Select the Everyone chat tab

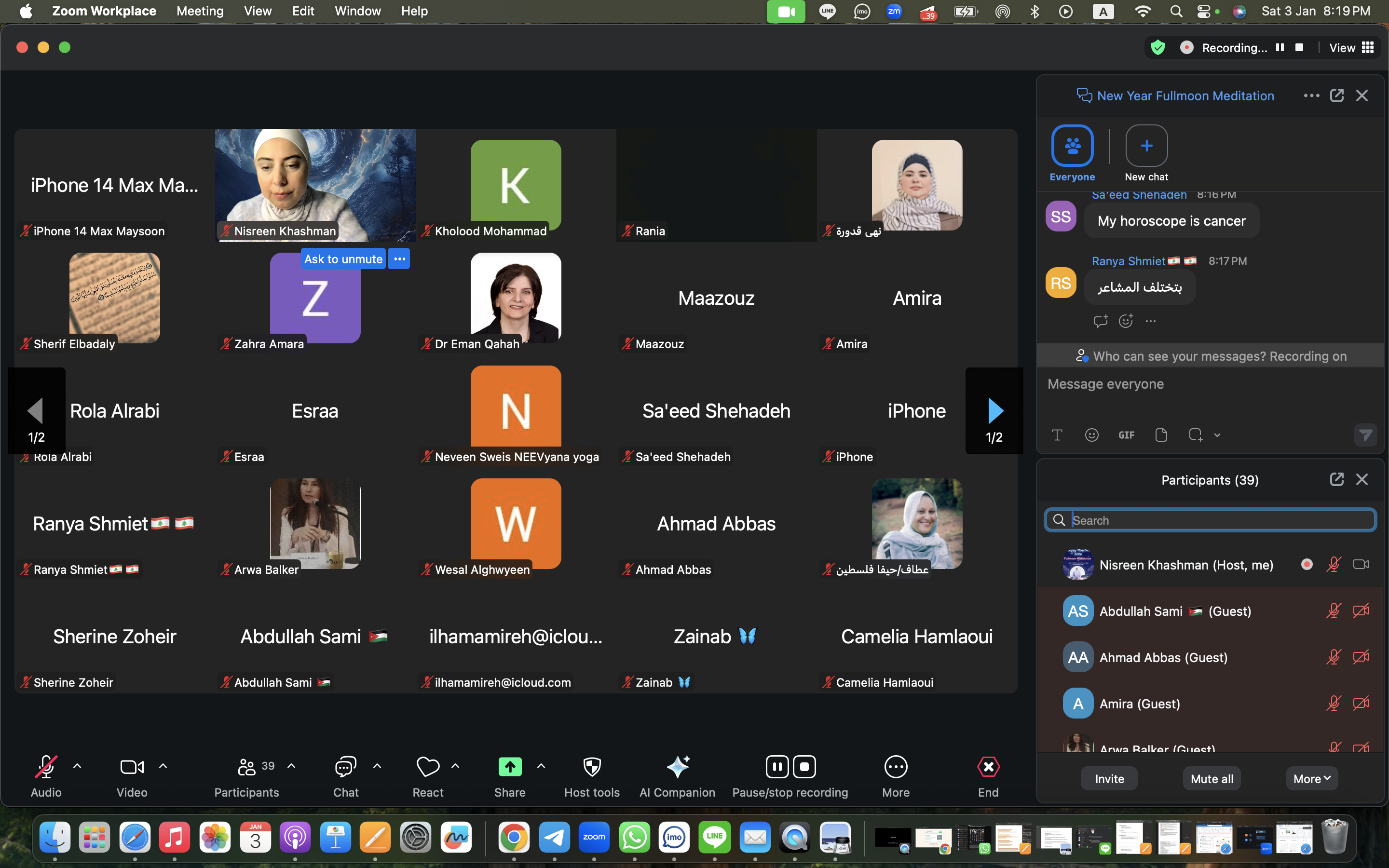(x=1072, y=146)
